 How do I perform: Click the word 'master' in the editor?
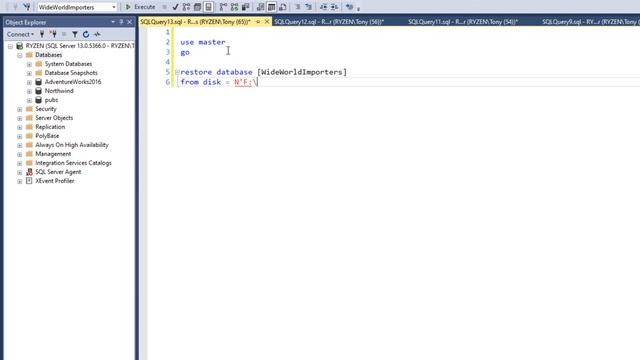point(212,42)
